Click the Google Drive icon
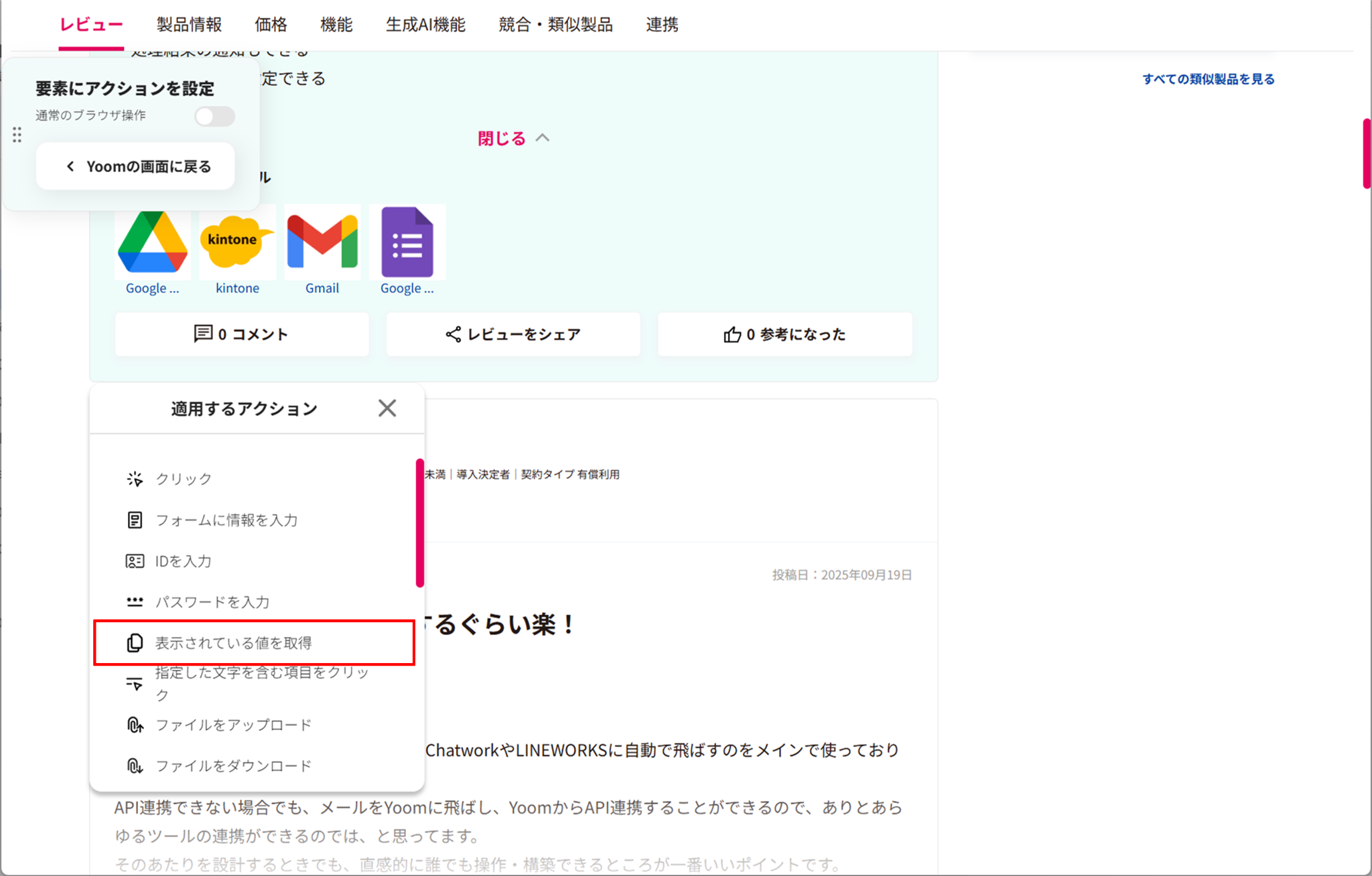1372x876 pixels. tap(153, 242)
